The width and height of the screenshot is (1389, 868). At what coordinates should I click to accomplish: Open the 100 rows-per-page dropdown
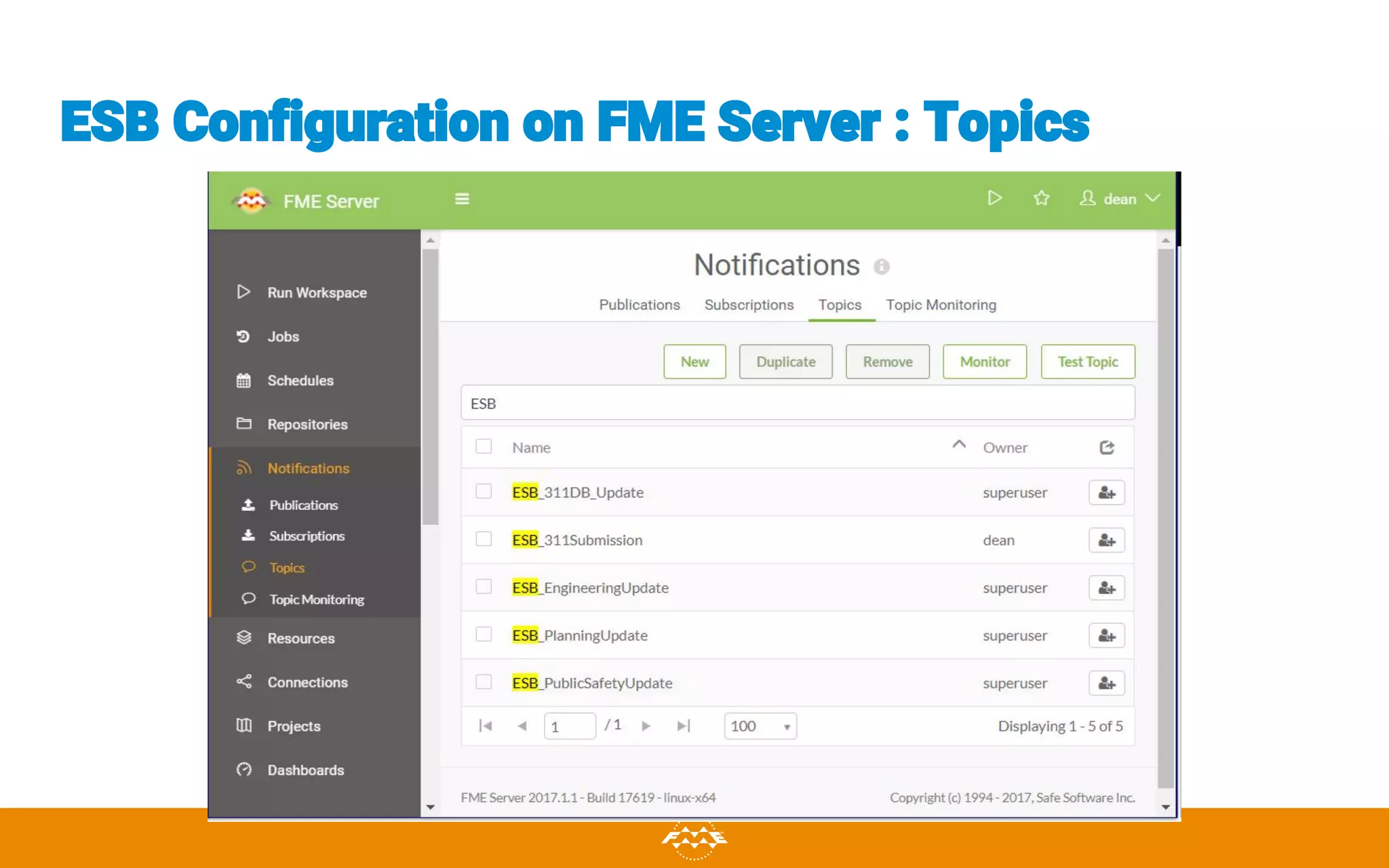(x=760, y=726)
